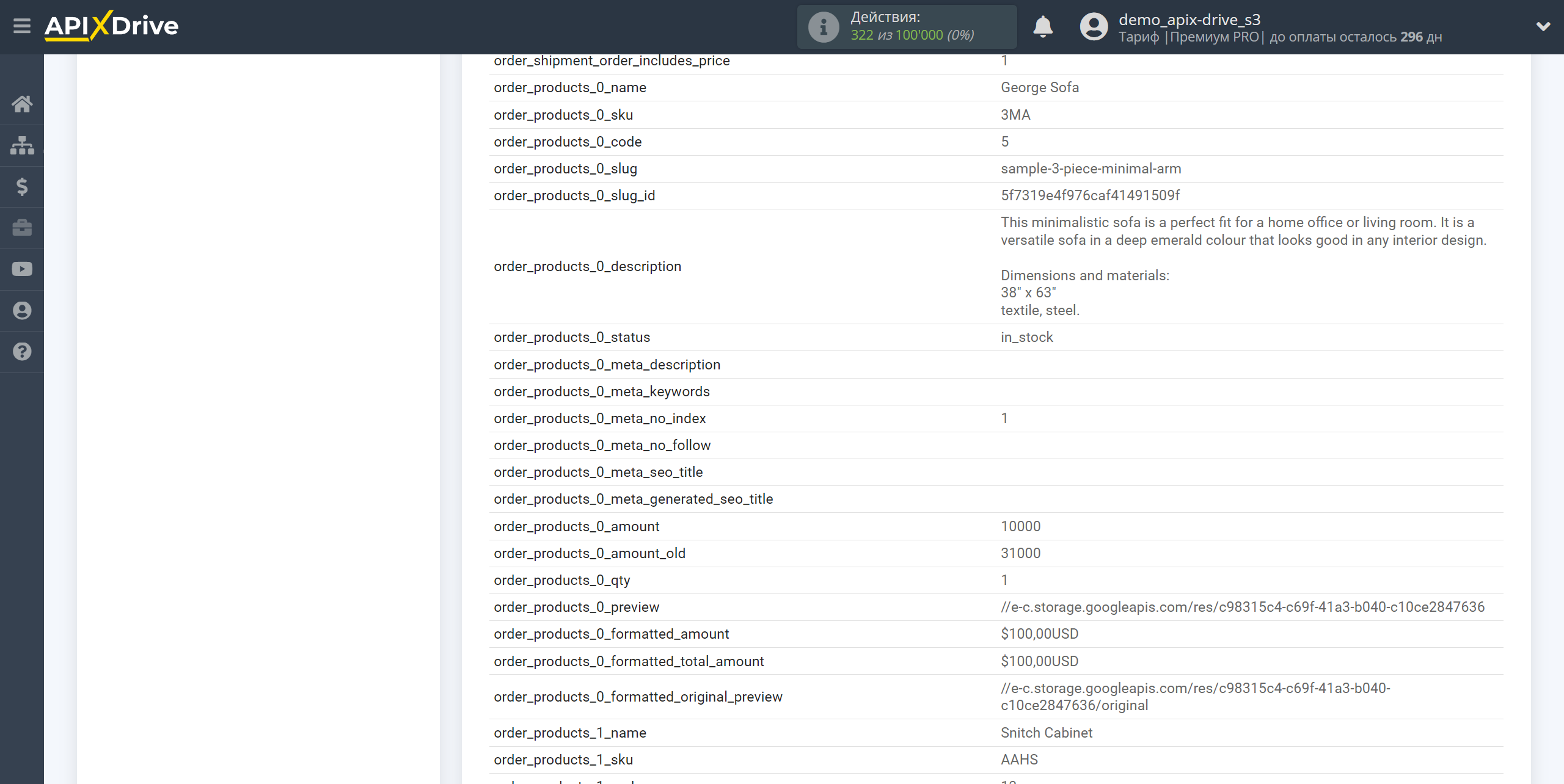Select the order_products_0_name field row
The height and width of the screenshot is (784, 1564).
[x=996, y=88]
